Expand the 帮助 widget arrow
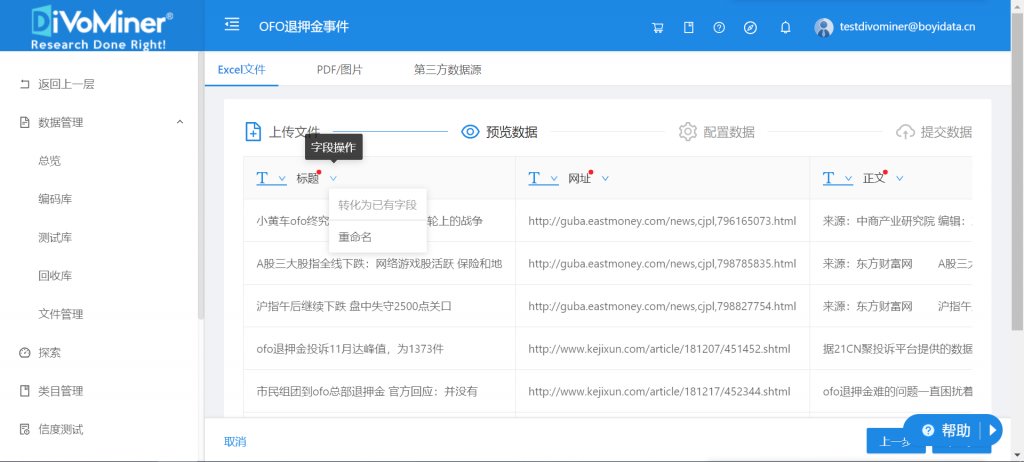Viewport: 1024px width, 462px height. click(993, 431)
